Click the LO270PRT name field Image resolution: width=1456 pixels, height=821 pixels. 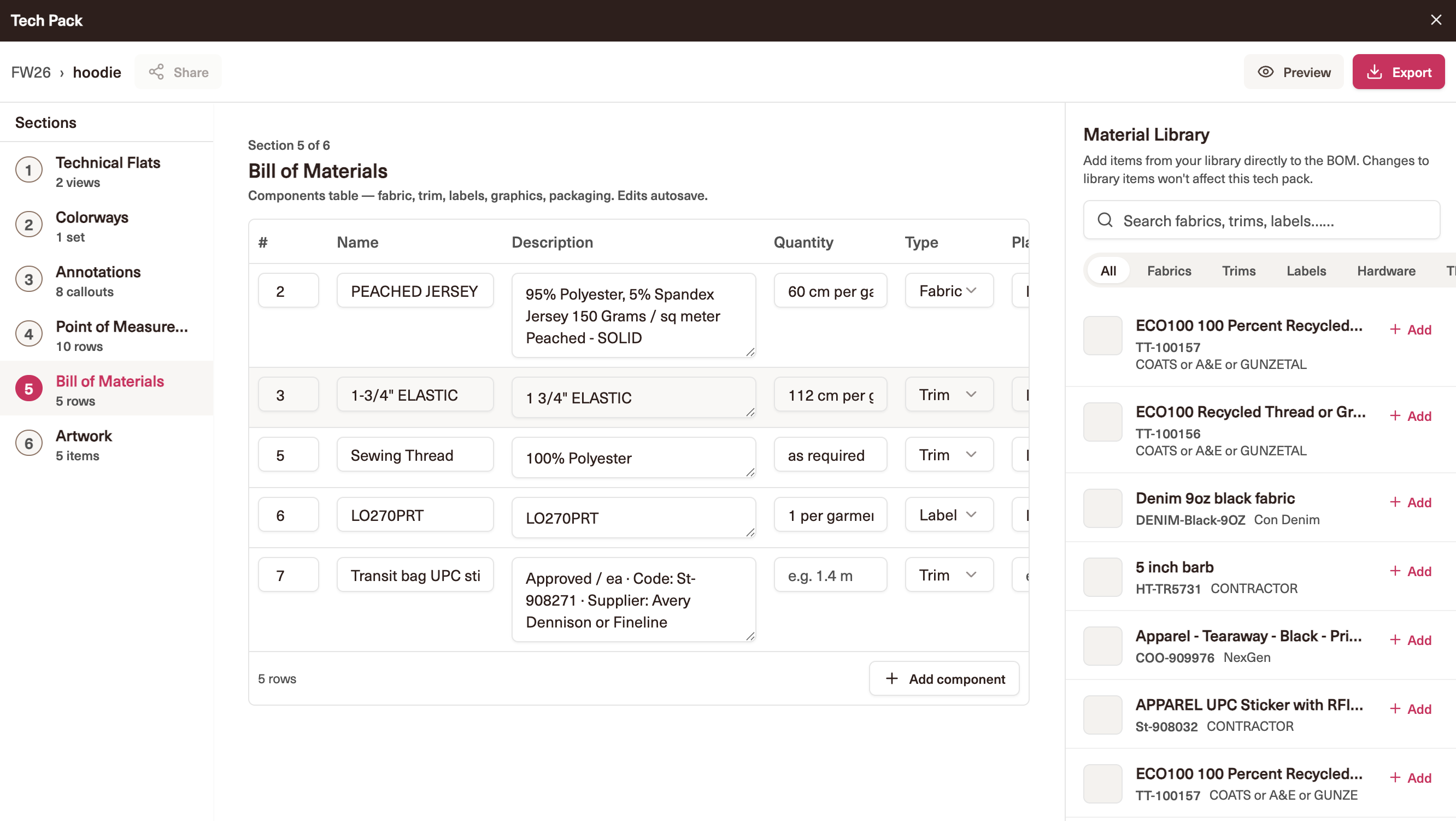click(415, 514)
